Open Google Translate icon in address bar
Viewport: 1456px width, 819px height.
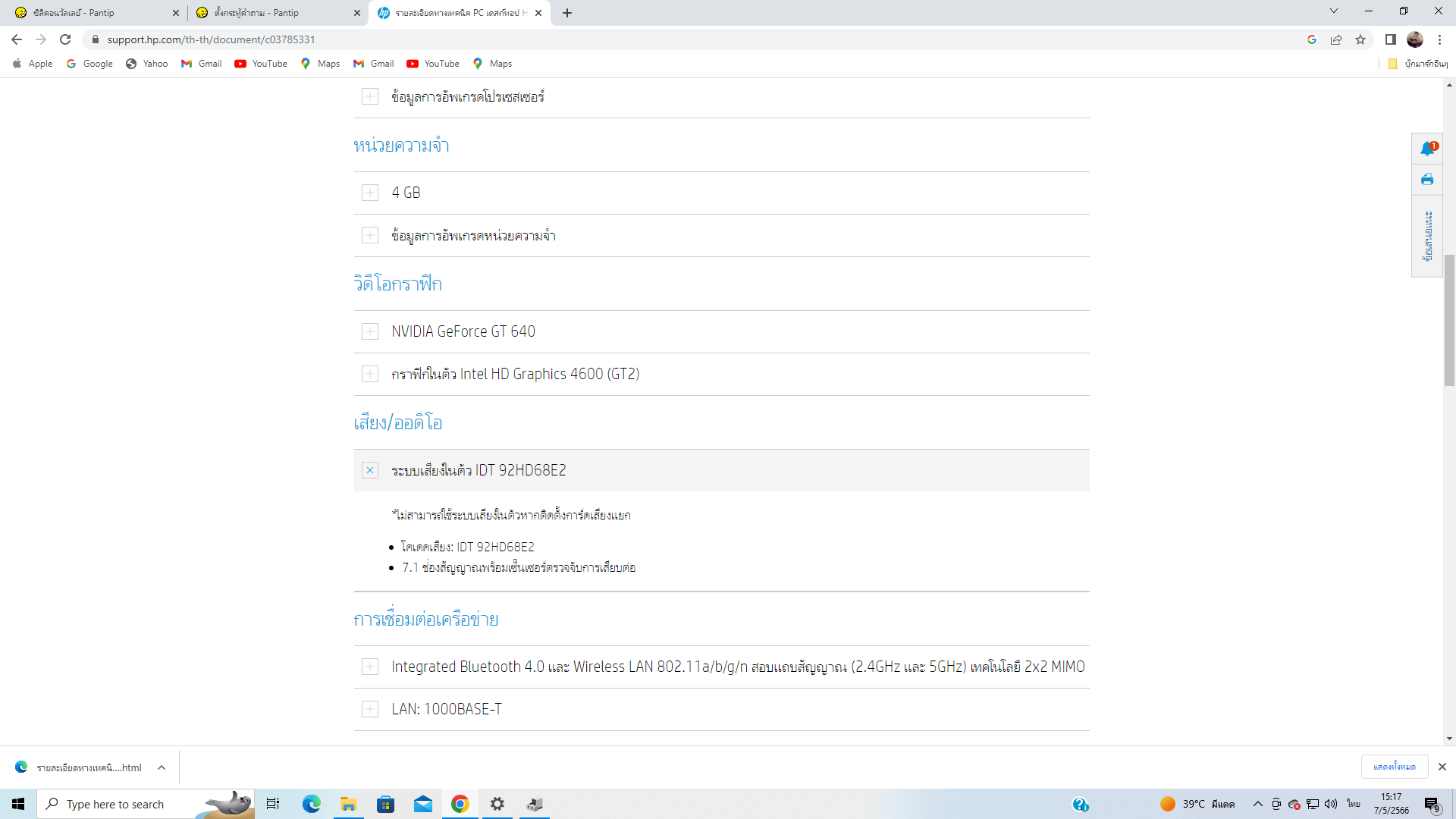pyautogui.click(x=1312, y=39)
